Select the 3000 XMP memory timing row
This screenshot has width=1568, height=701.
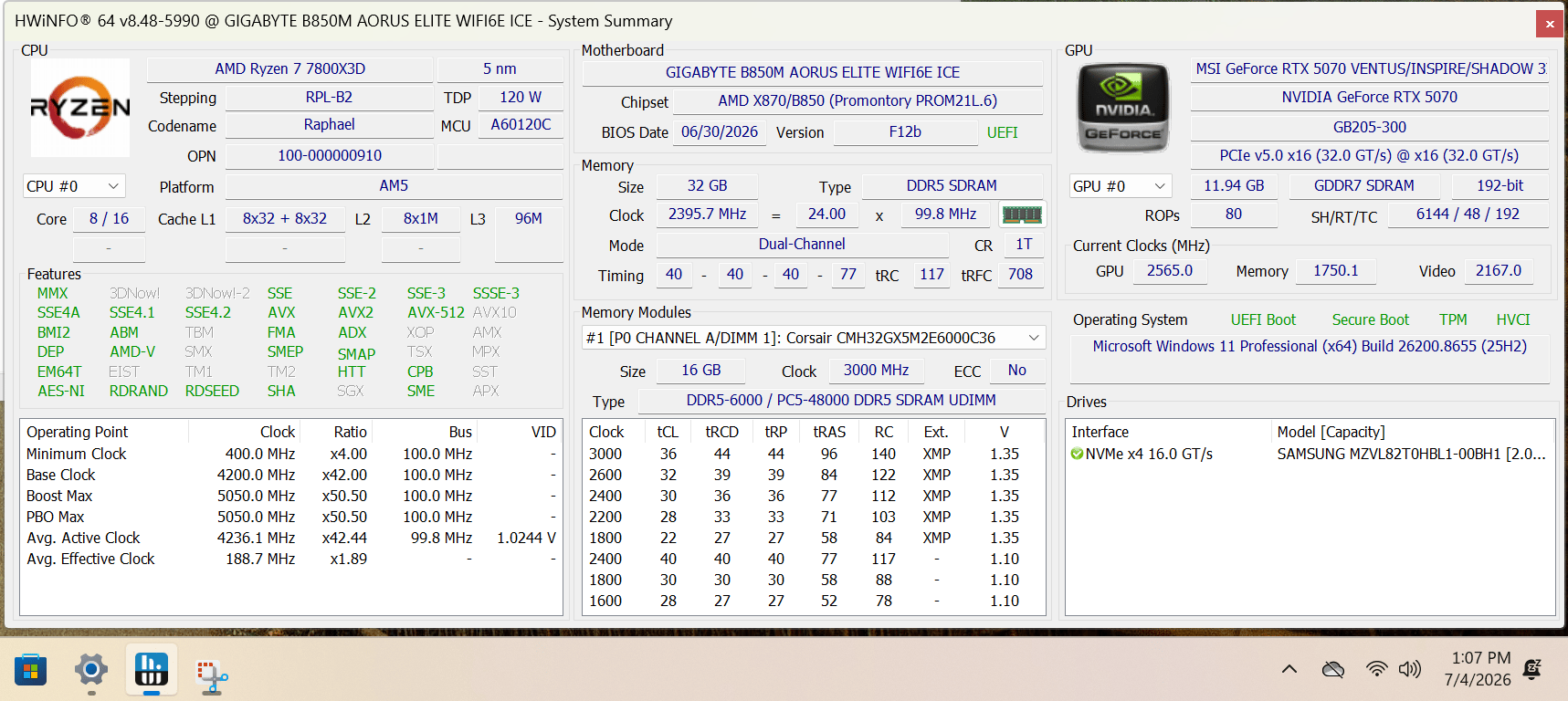(x=813, y=454)
